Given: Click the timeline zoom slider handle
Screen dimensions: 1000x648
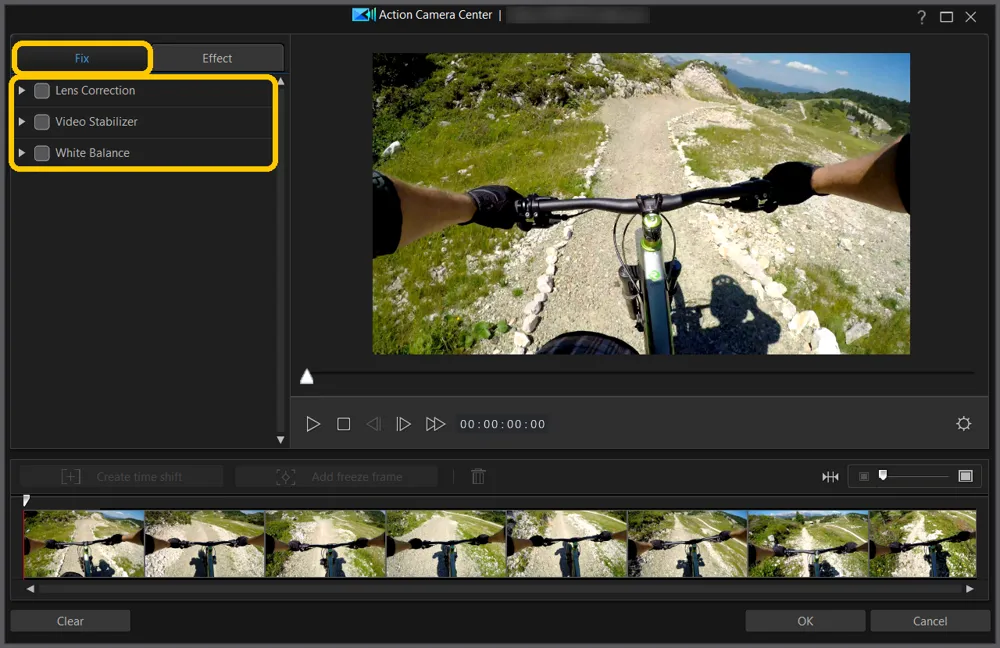Looking at the screenshot, I should pyautogui.click(x=883, y=475).
